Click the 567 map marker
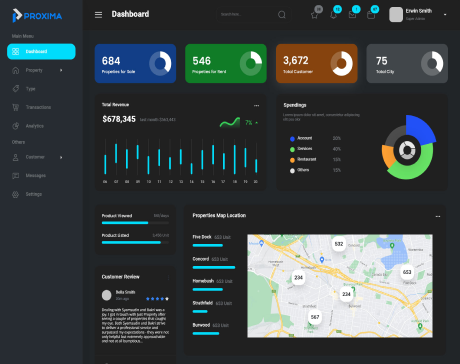This screenshot has height=364, width=460. tap(315, 317)
